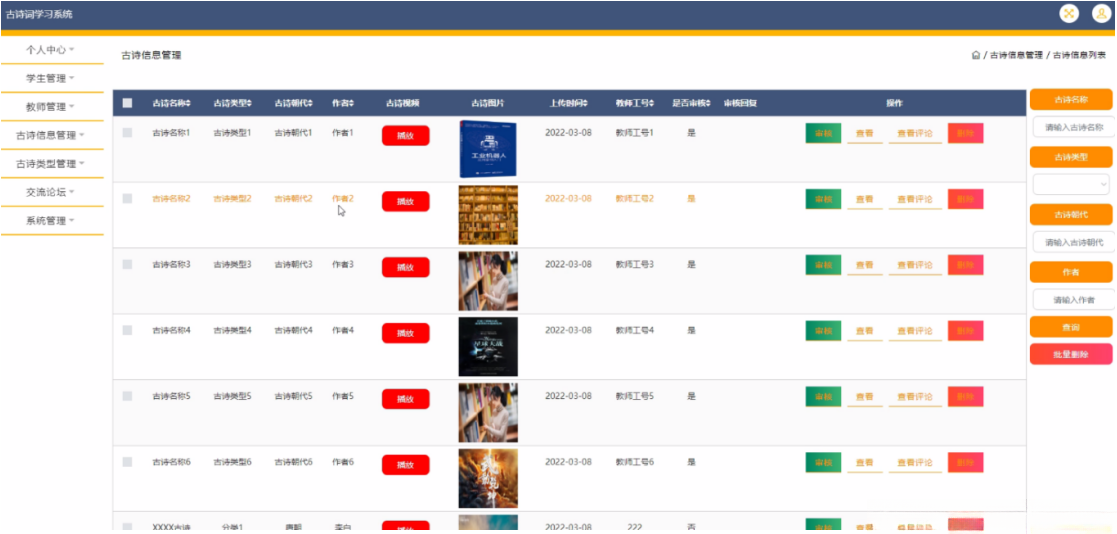
Task: Click 审核 for the 古诗名称2 row
Action: (823, 199)
